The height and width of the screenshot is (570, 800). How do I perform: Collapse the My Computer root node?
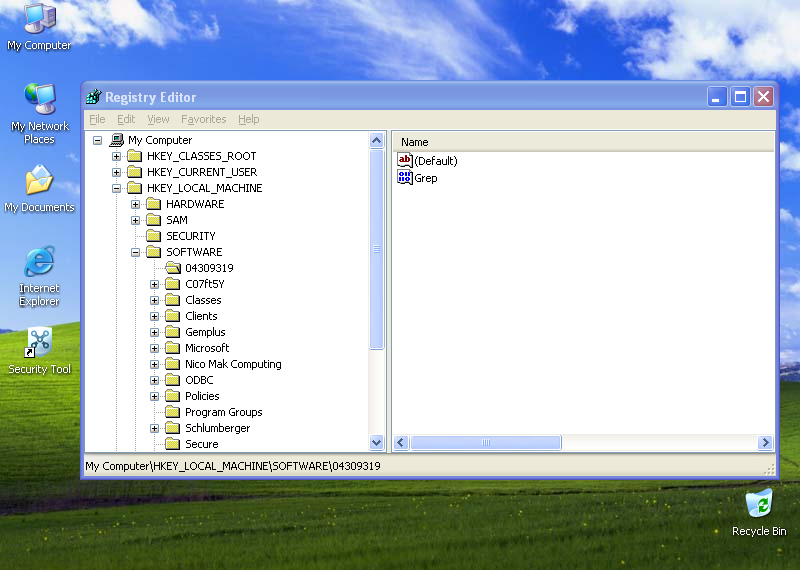coord(97,140)
